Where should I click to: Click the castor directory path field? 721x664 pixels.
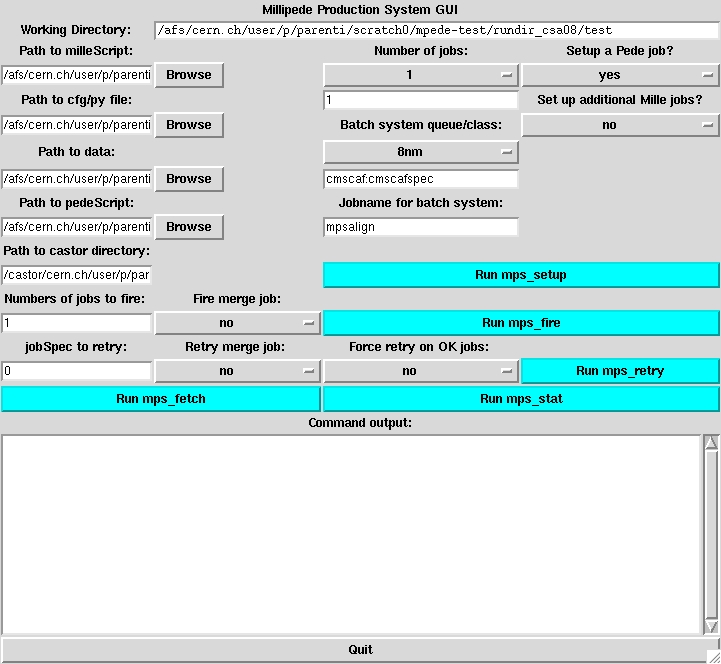pos(76,275)
